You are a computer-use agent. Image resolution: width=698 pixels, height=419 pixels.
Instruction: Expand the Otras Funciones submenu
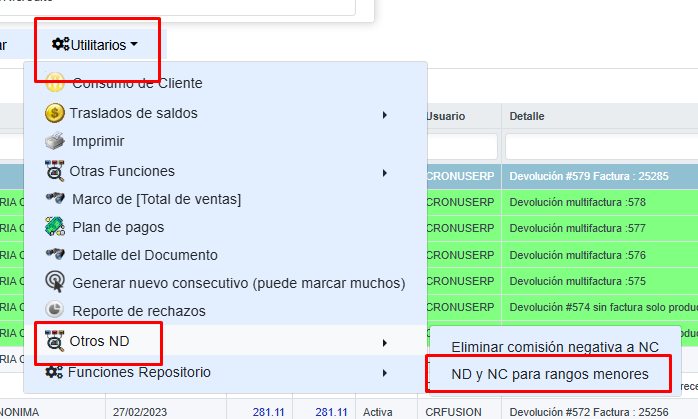[385, 172]
